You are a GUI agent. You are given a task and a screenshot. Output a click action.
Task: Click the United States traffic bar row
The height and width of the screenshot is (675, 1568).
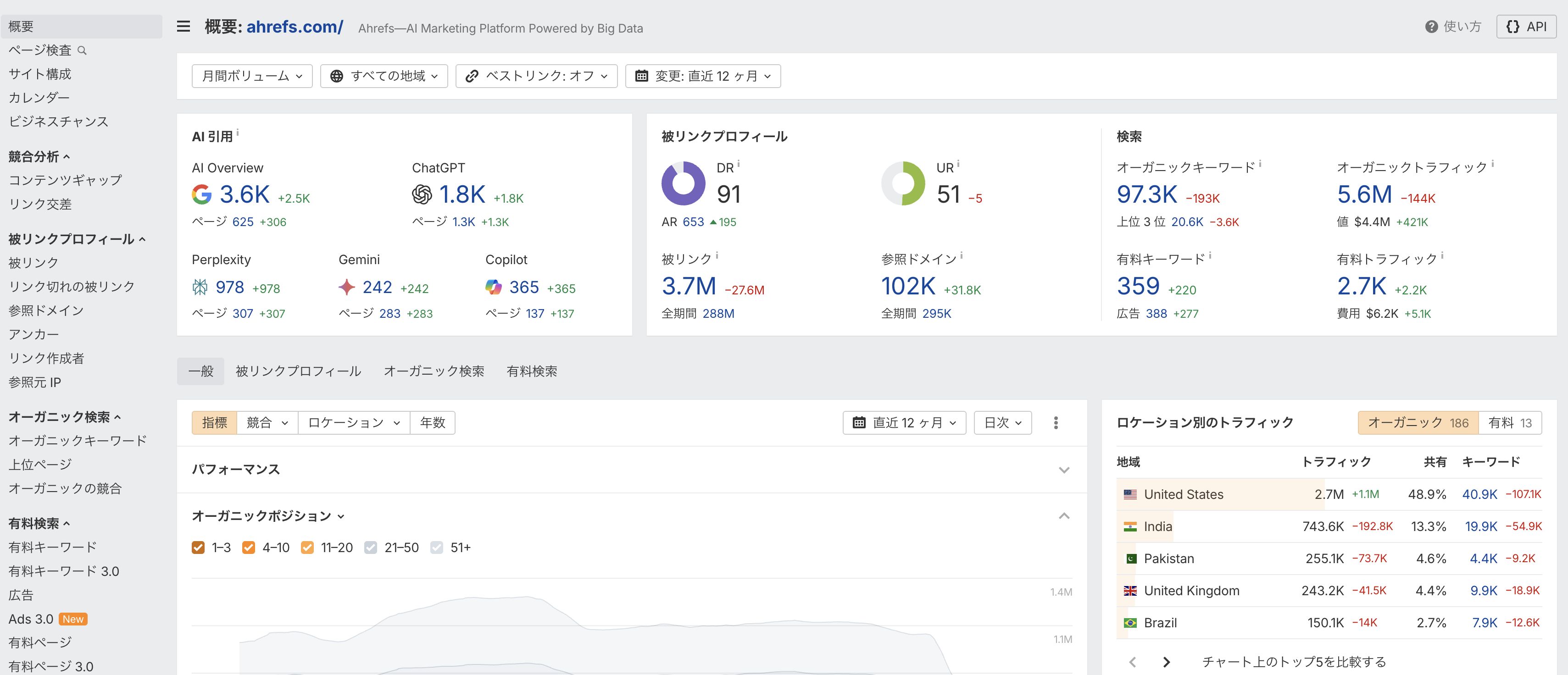pos(1183,494)
